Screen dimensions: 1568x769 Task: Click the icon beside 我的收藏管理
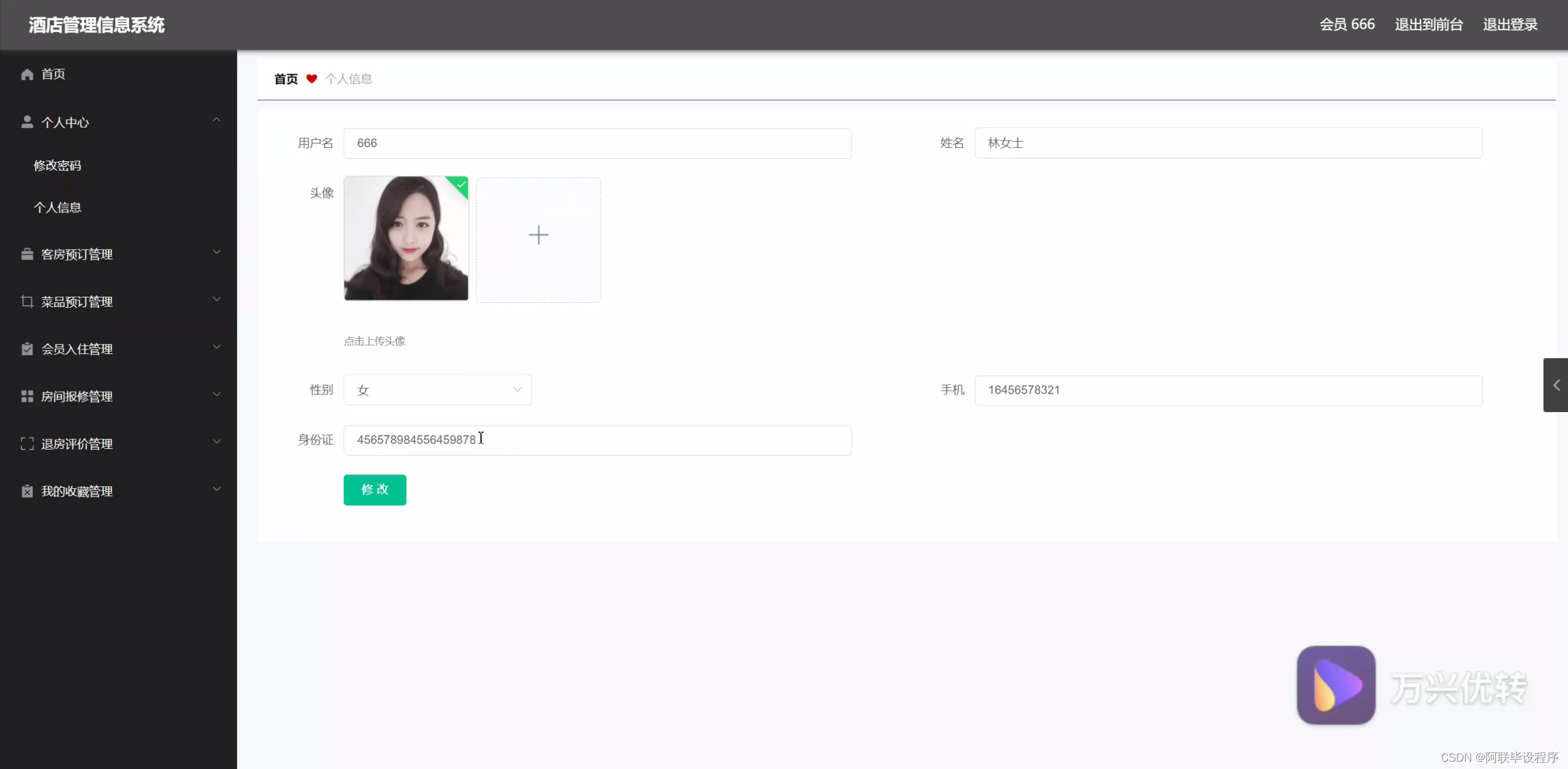pyautogui.click(x=27, y=491)
